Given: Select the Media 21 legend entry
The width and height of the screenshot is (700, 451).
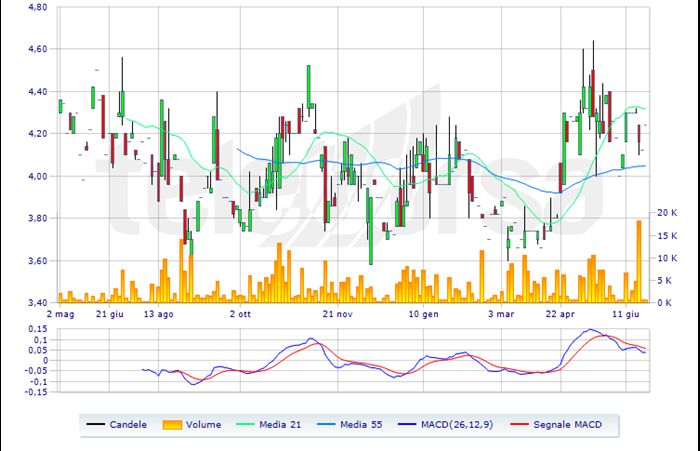Looking at the screenshot, I should (268, 425).
